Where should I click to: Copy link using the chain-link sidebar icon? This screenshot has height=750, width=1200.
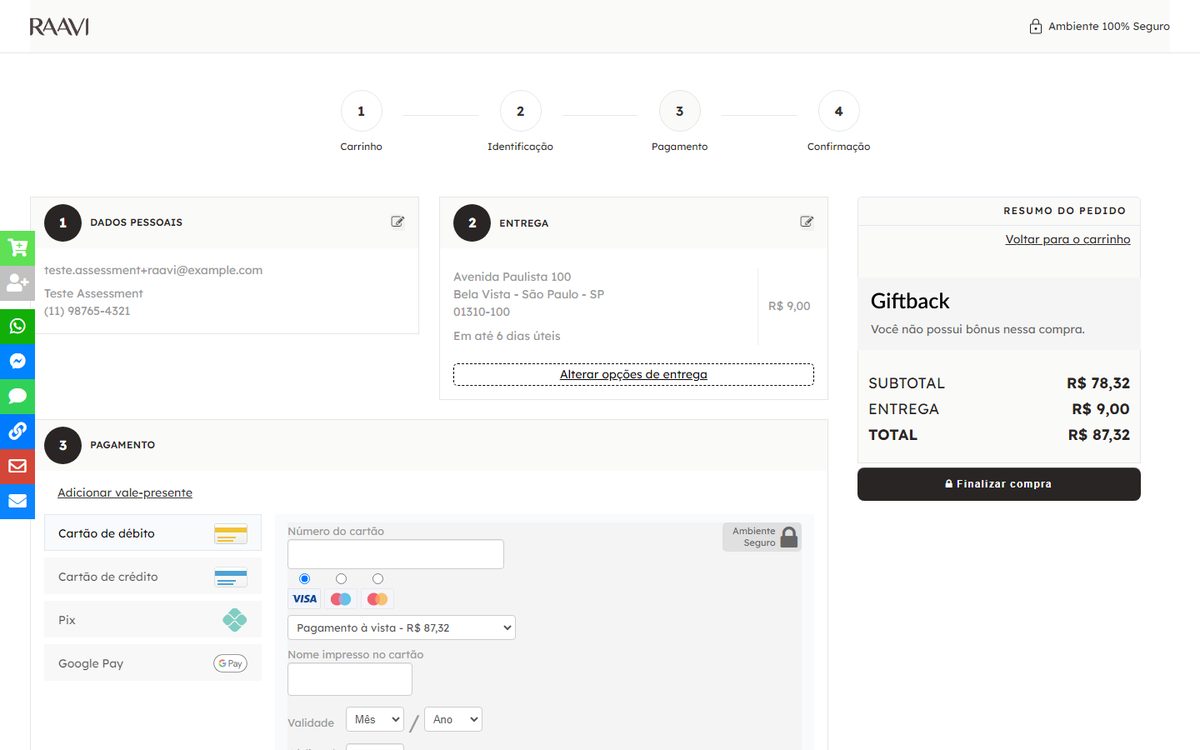(17, 431)
